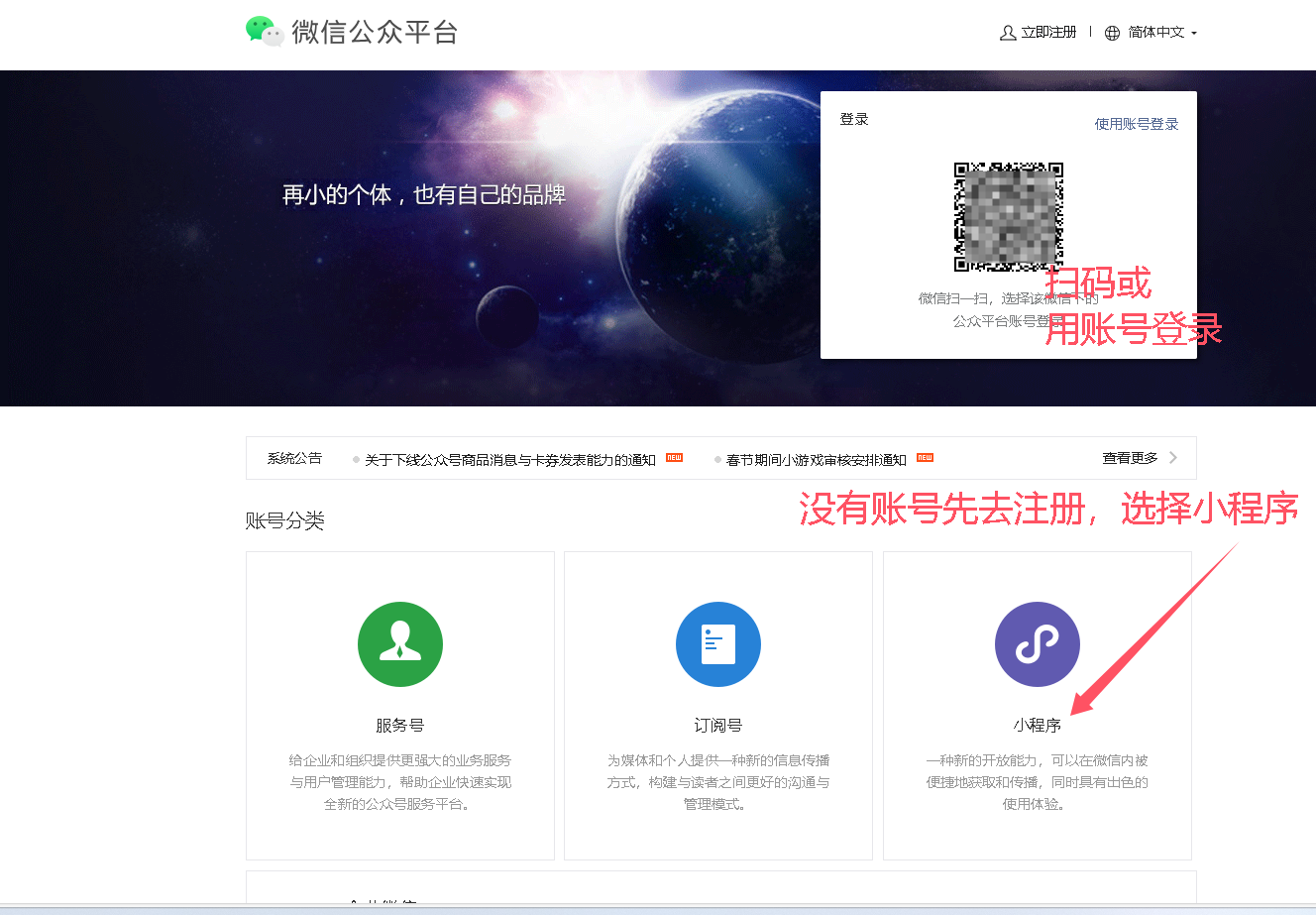The image size is (1316, 915).
Task: Click the QR scan instruction text 微信扫一扫
Action: pyautogui.click(x=1008, y=309)
